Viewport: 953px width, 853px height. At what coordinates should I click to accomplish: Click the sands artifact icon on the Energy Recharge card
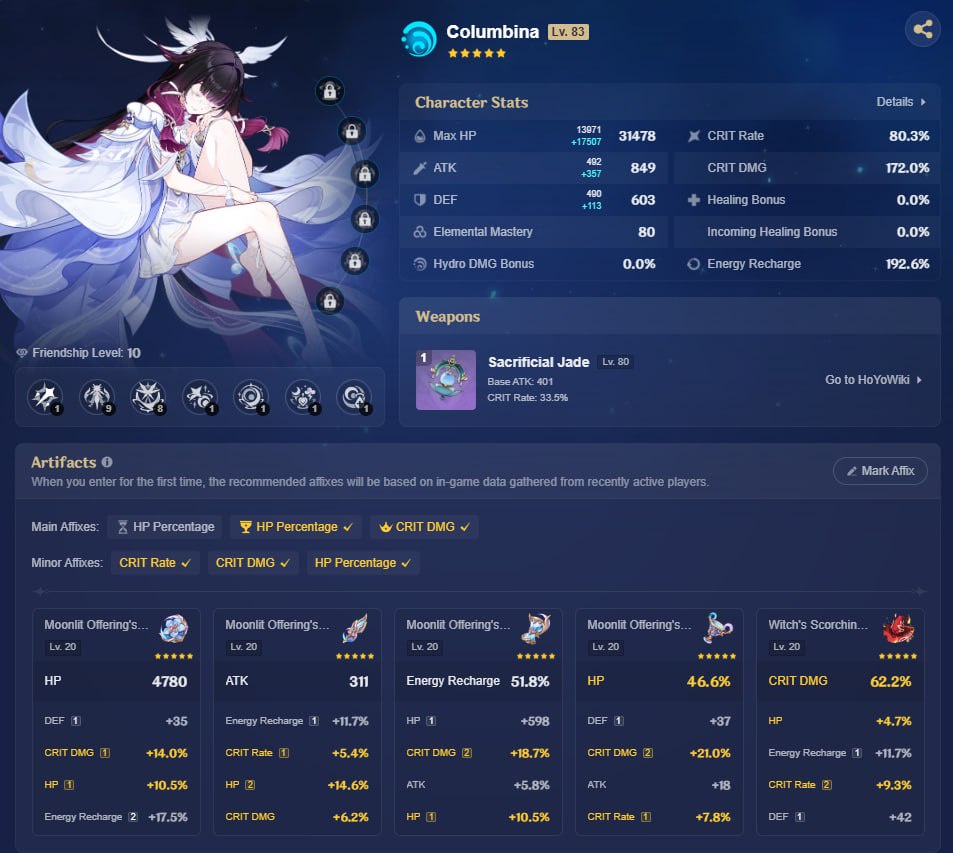click(536, 629)
